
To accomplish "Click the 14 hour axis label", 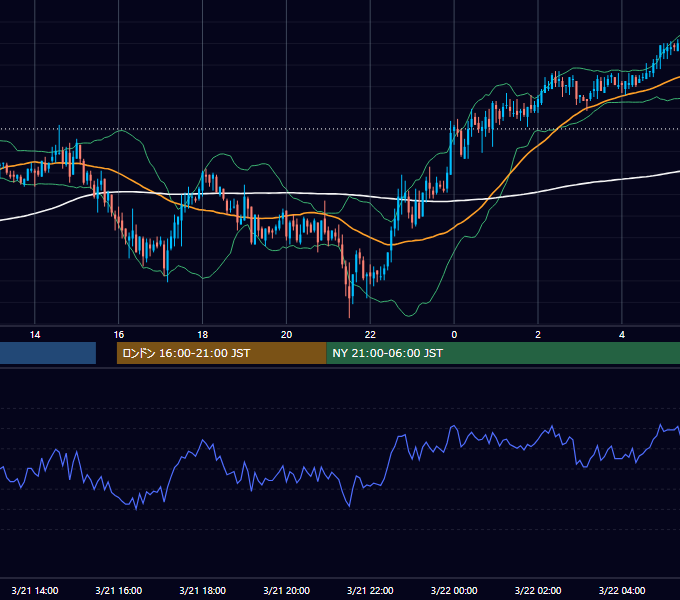I will pyautogui.click(x=35, y=335).
